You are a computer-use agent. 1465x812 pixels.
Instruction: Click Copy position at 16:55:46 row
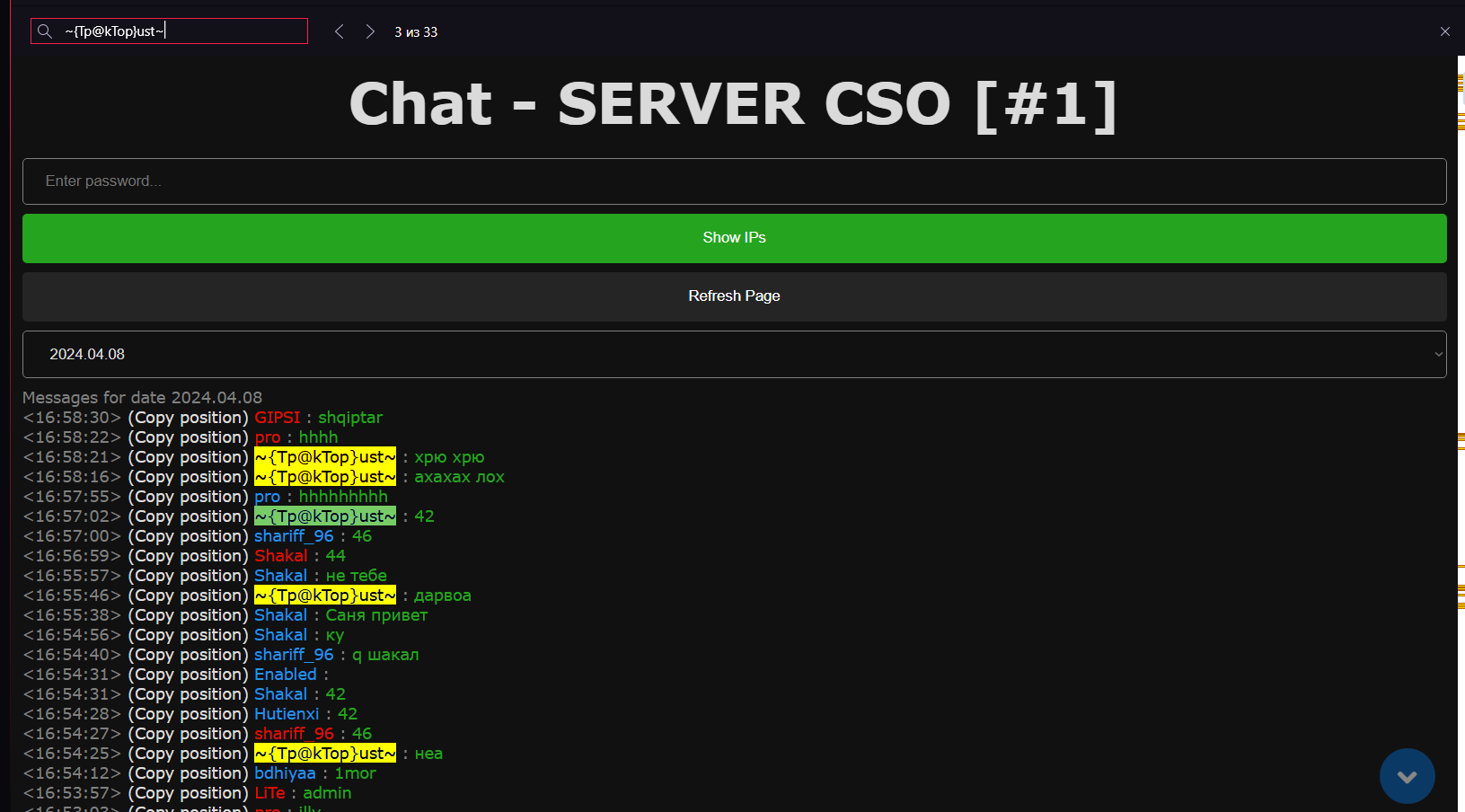click(x=188, y=596)
